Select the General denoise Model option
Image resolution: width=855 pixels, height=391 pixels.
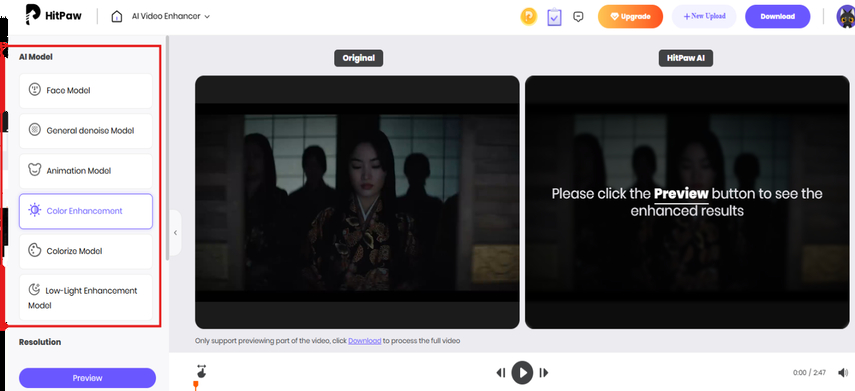[x=86, y=131]
